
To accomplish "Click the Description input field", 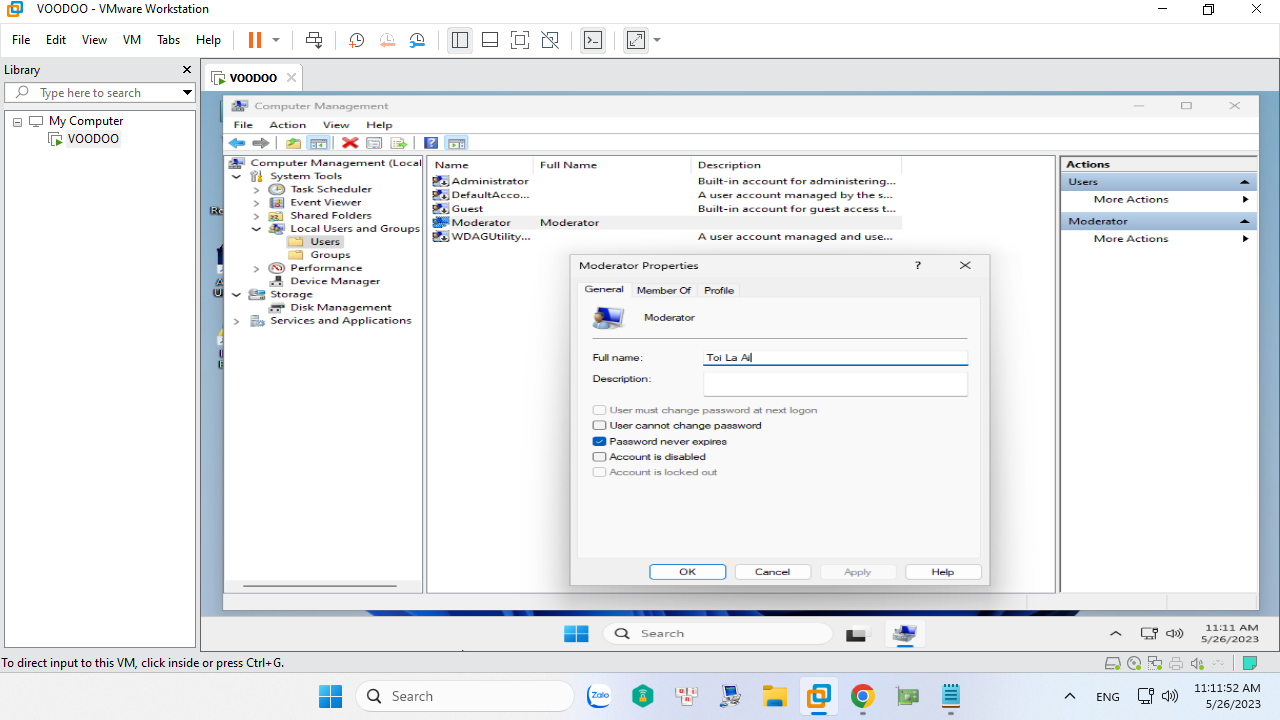I will click(x=835, y=383).
